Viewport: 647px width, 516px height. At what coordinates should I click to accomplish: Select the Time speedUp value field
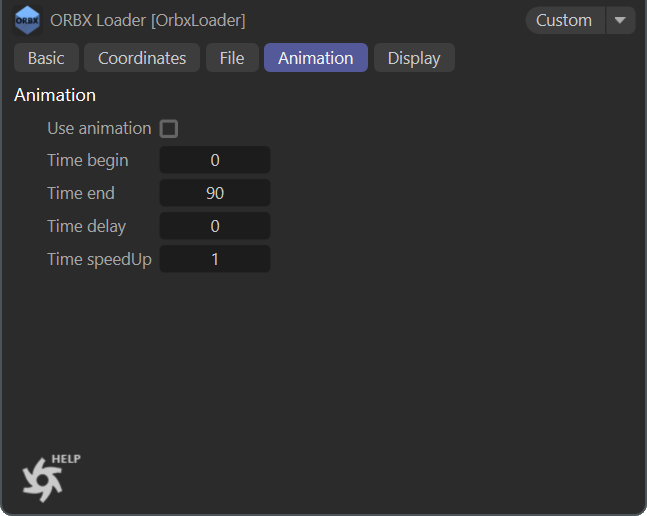point(215,259)
